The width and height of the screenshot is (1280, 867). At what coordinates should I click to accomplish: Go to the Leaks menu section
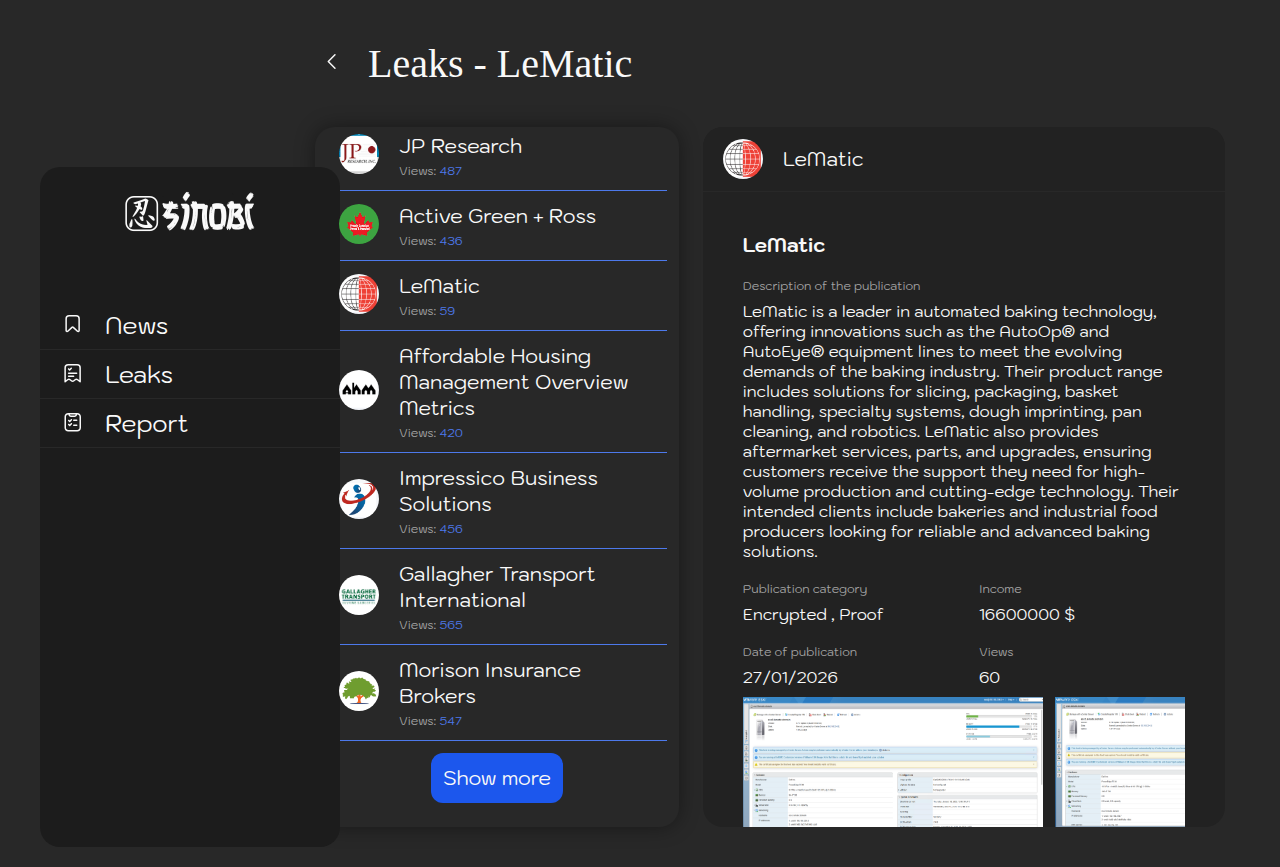139,375
